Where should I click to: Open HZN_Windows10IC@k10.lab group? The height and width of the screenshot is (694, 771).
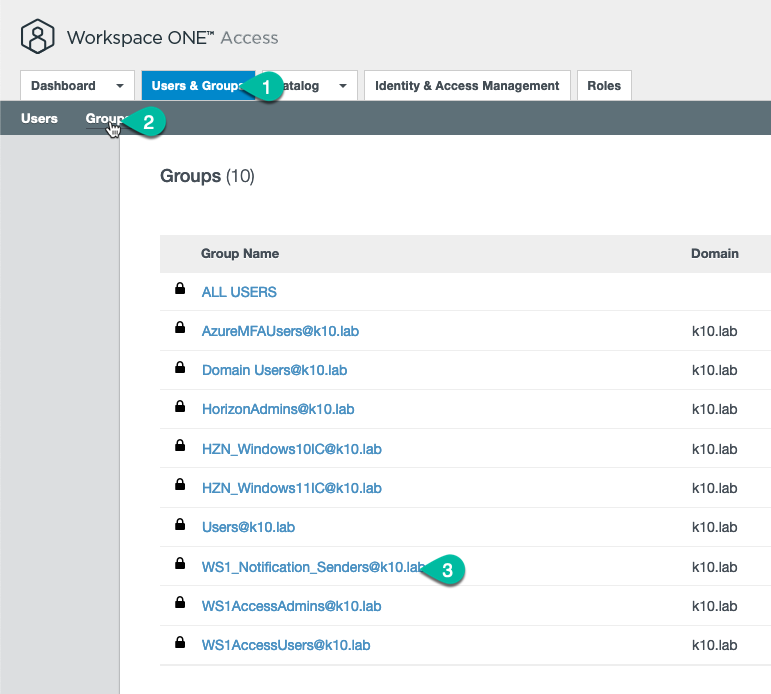tap(292, 449)
